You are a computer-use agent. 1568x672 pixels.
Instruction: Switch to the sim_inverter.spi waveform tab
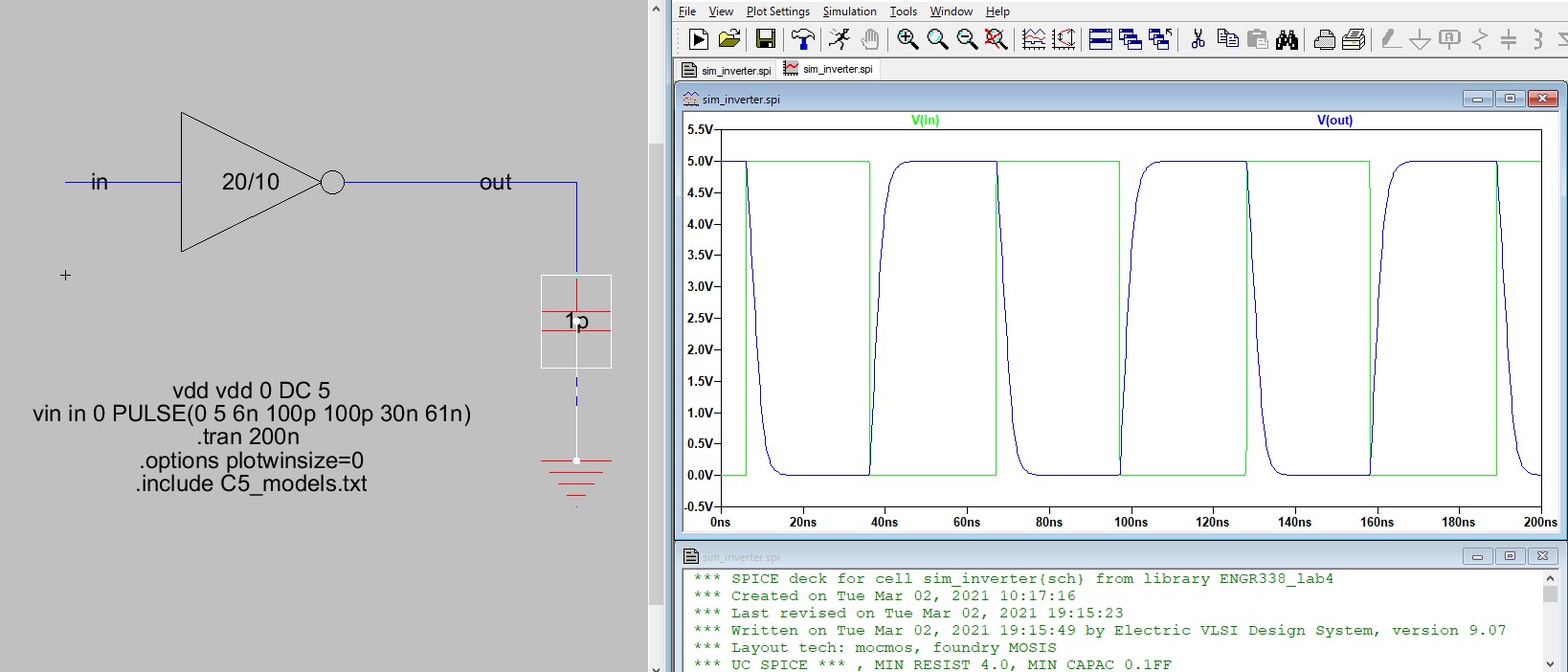point(829,69)
